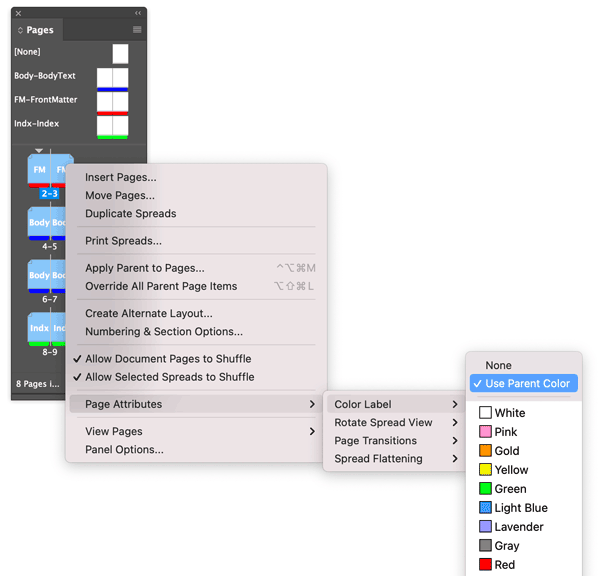Screen dimensions: 600x576
Task: Pick the Light Blue color label
Action: click(523, 507)
